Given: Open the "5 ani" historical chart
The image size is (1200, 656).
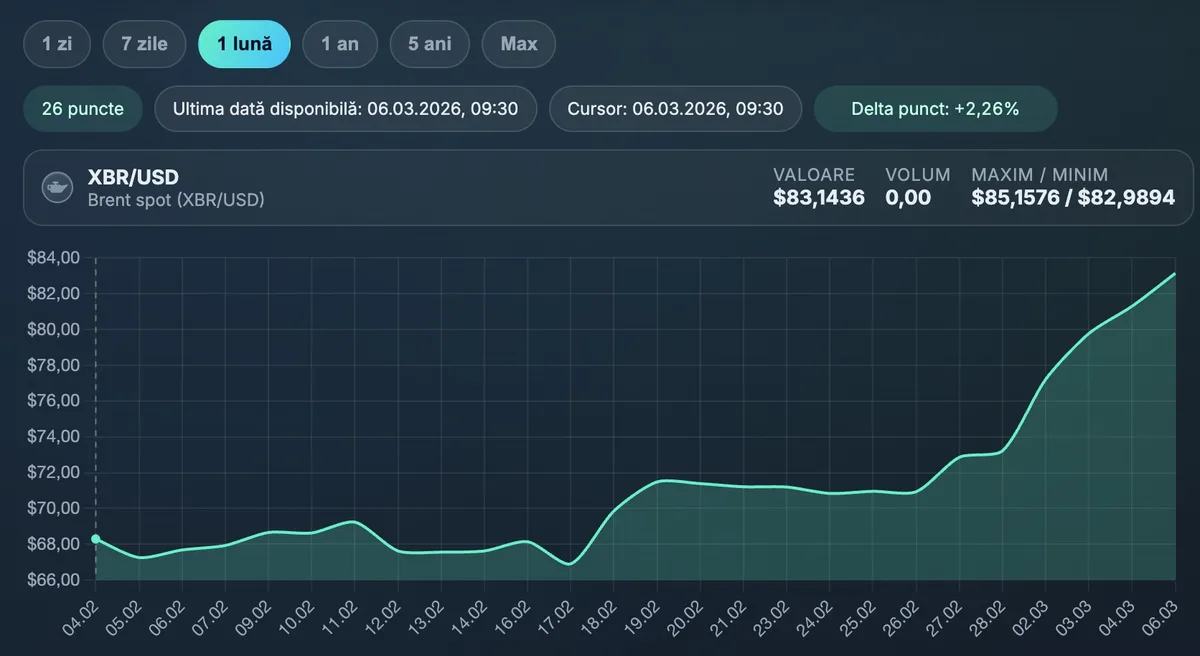Looking at the screenshot, I should 429,43.
